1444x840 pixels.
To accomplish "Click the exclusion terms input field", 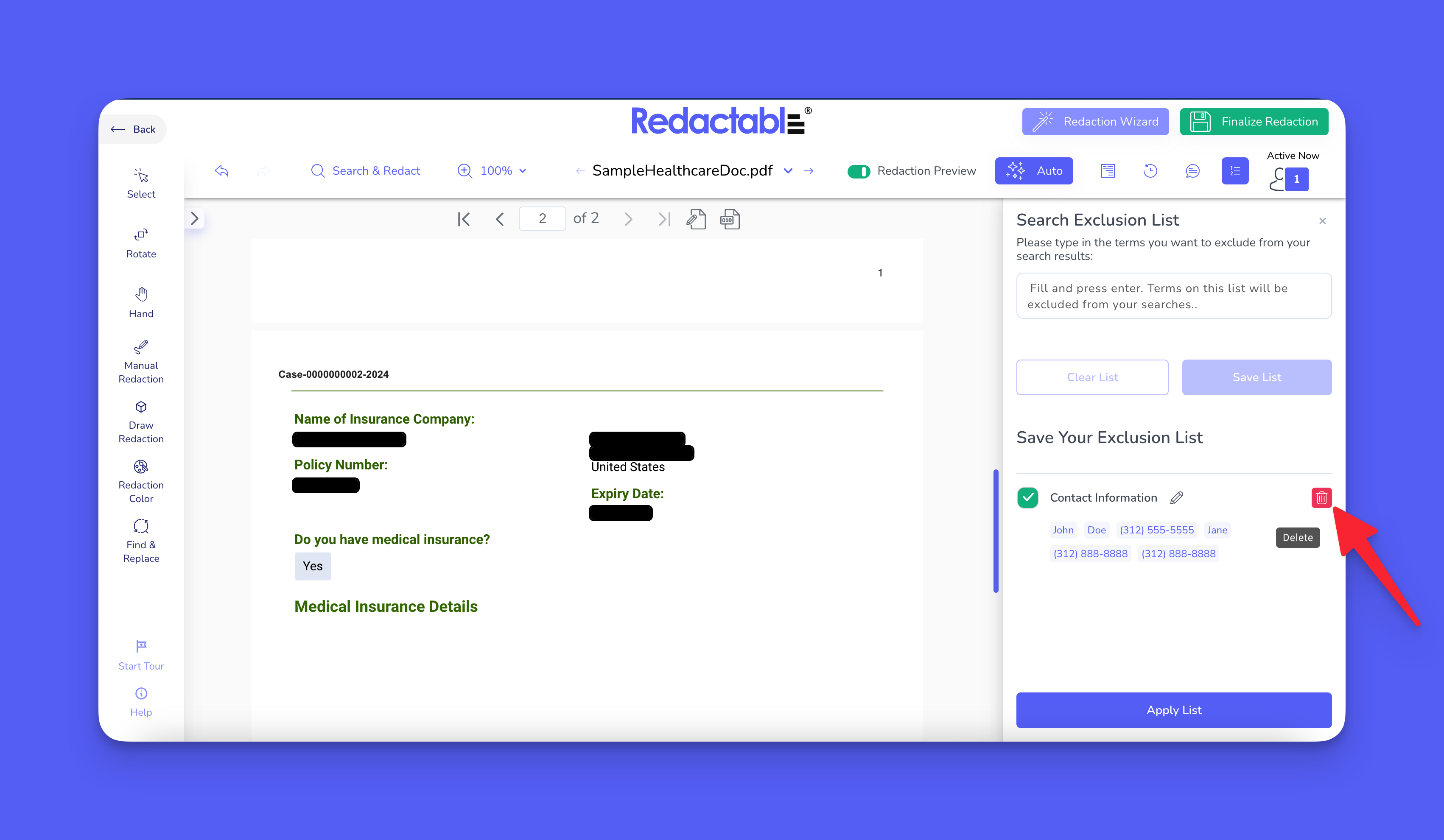I will (x=1173, y=296).
